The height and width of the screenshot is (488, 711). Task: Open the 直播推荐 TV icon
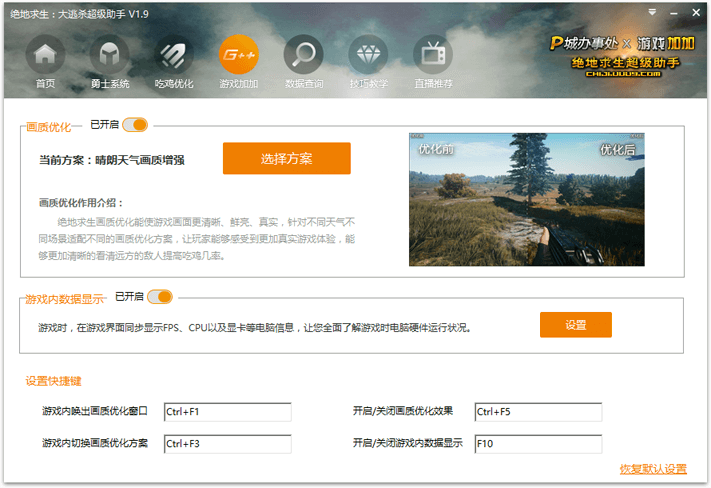[x=433, y=54]
